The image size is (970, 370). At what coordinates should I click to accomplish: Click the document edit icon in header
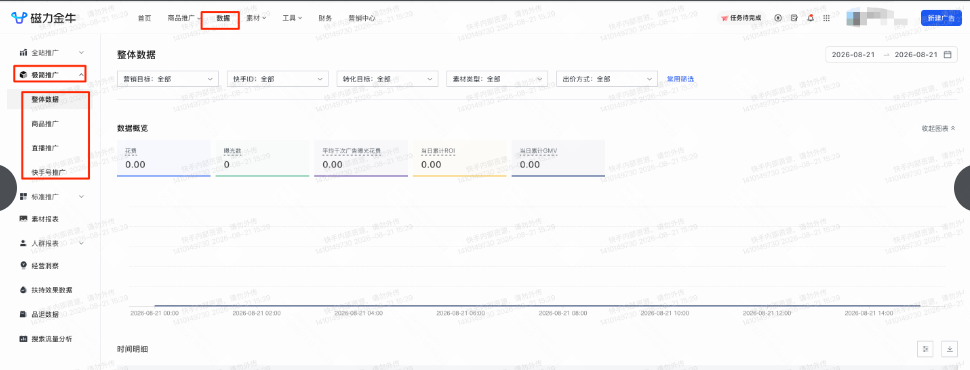tap(794, 19)
